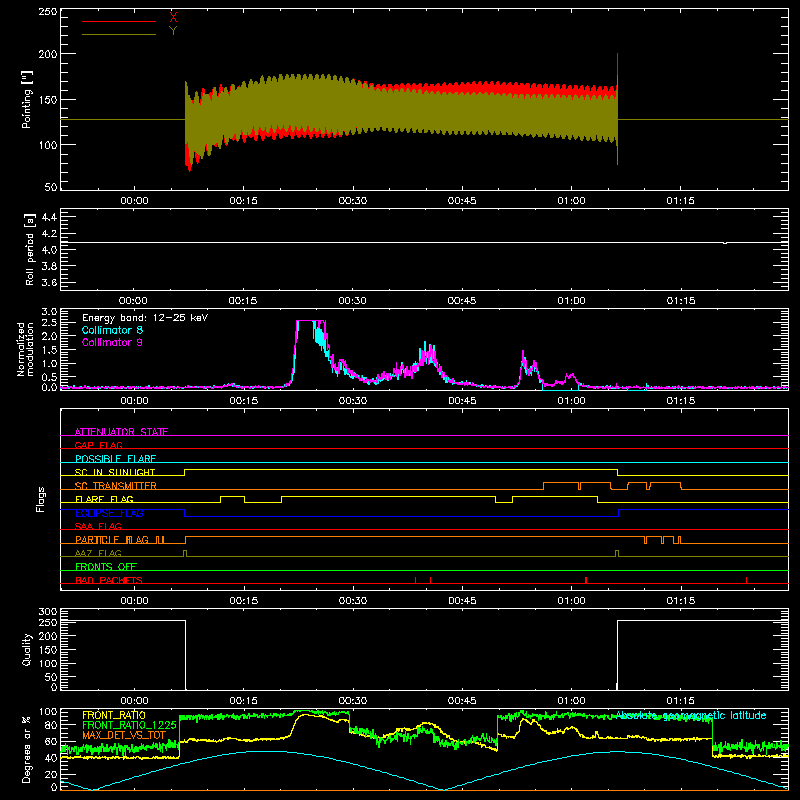
Task: Click the red X legend line
Action: click(x=119, y=21)
